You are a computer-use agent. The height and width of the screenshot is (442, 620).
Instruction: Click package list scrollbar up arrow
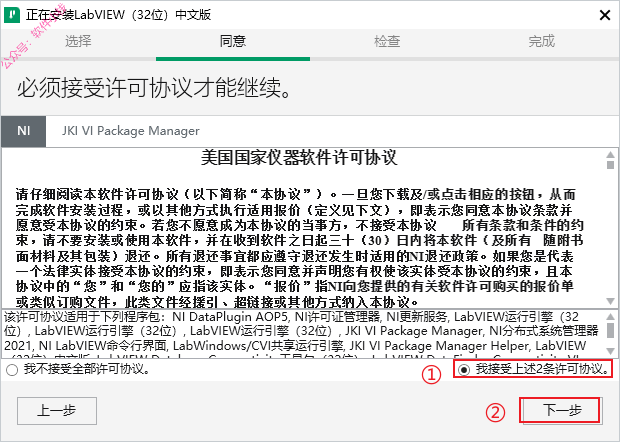pyautogui.click(x=610, y=317)
